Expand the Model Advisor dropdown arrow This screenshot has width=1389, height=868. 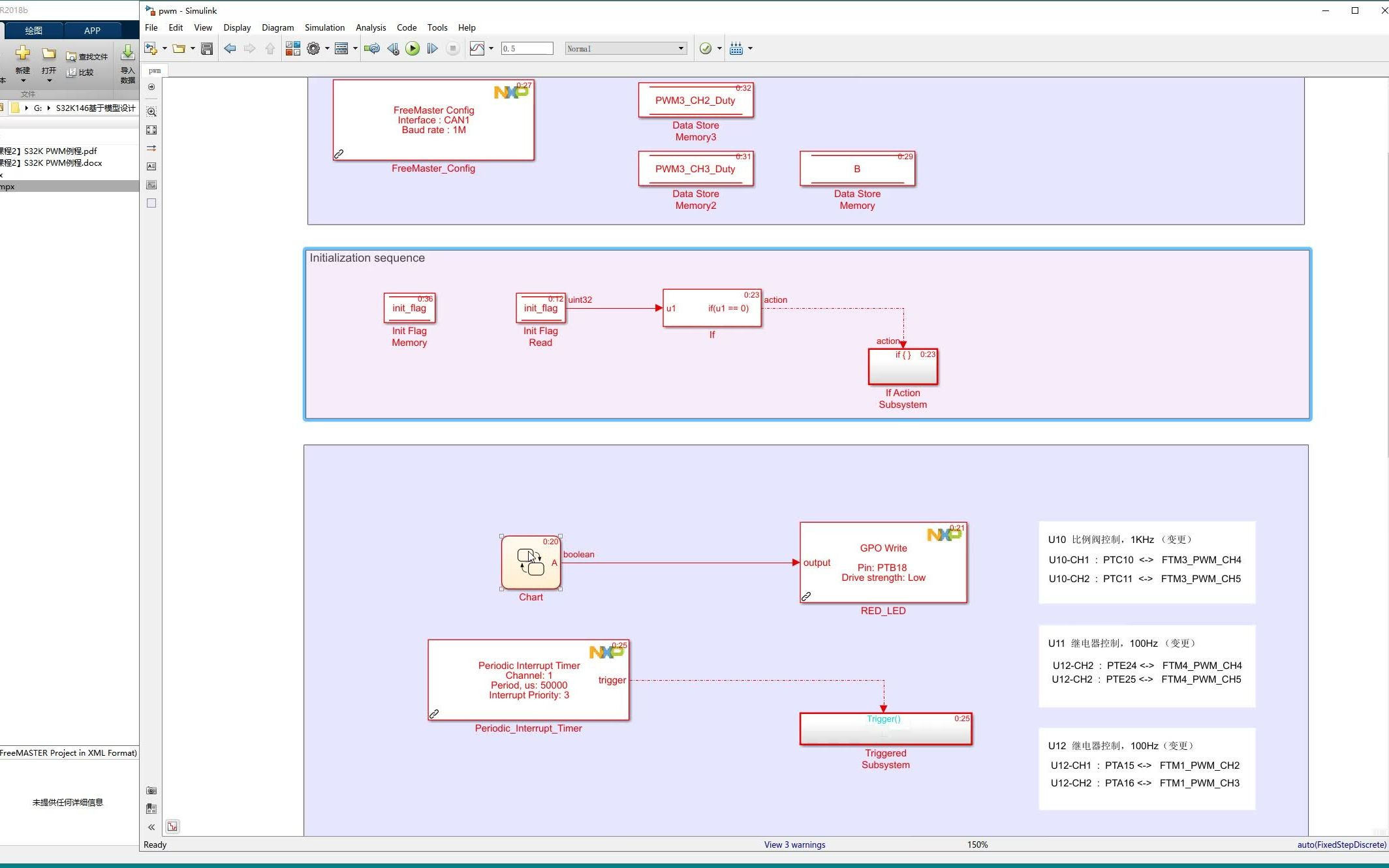719,48
